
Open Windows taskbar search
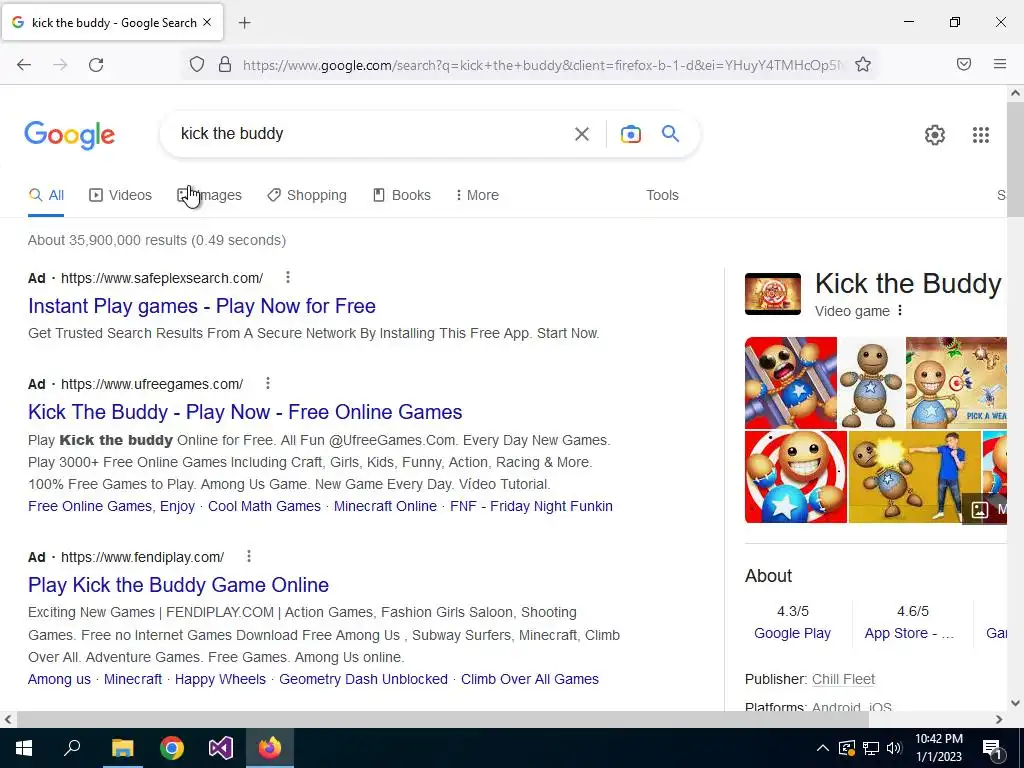point(72,748)
